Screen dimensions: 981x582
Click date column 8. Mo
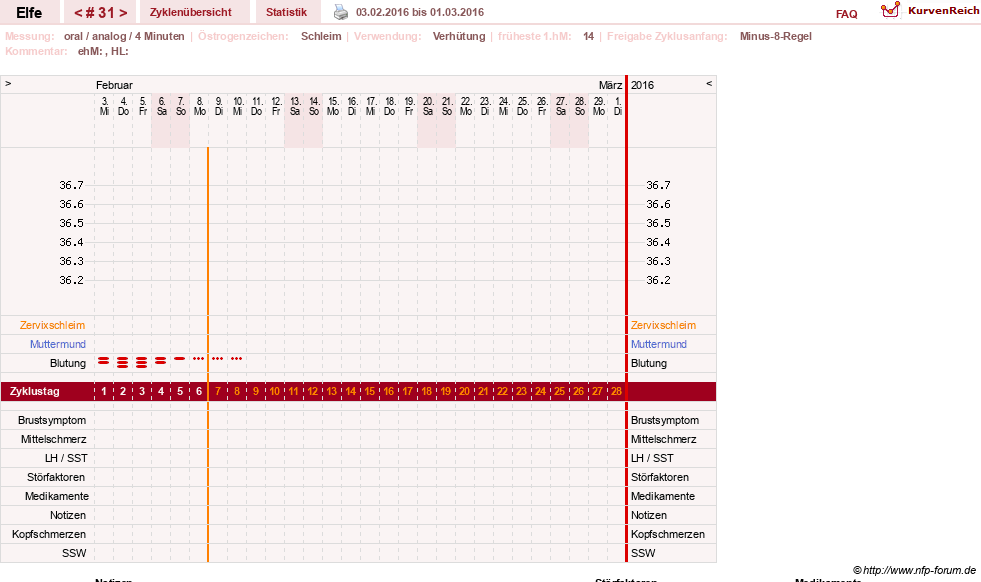tap(200, 106)
